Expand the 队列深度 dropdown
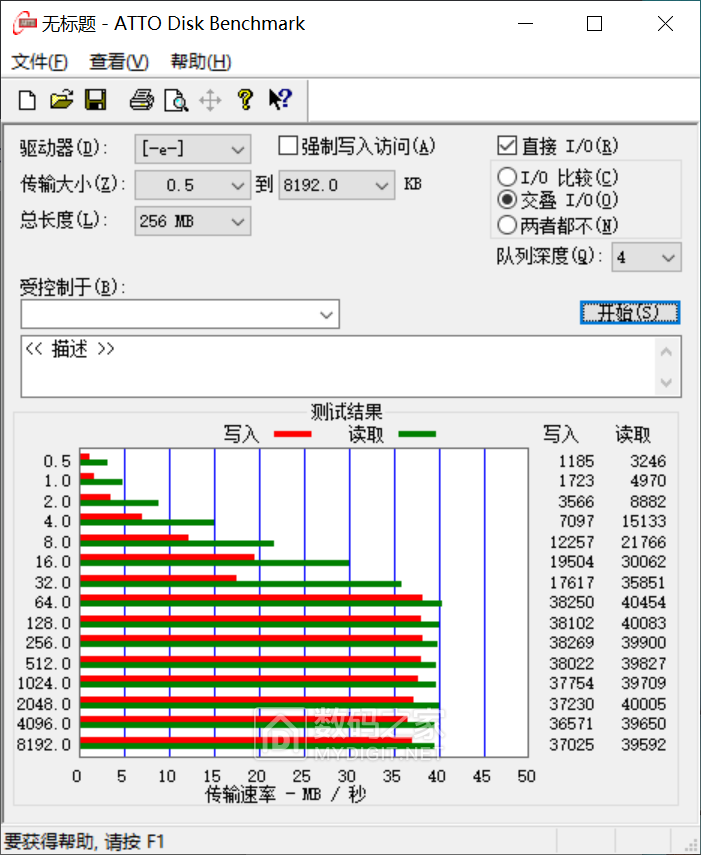Screen dimensions: 701x855 [x=669, y=258]
